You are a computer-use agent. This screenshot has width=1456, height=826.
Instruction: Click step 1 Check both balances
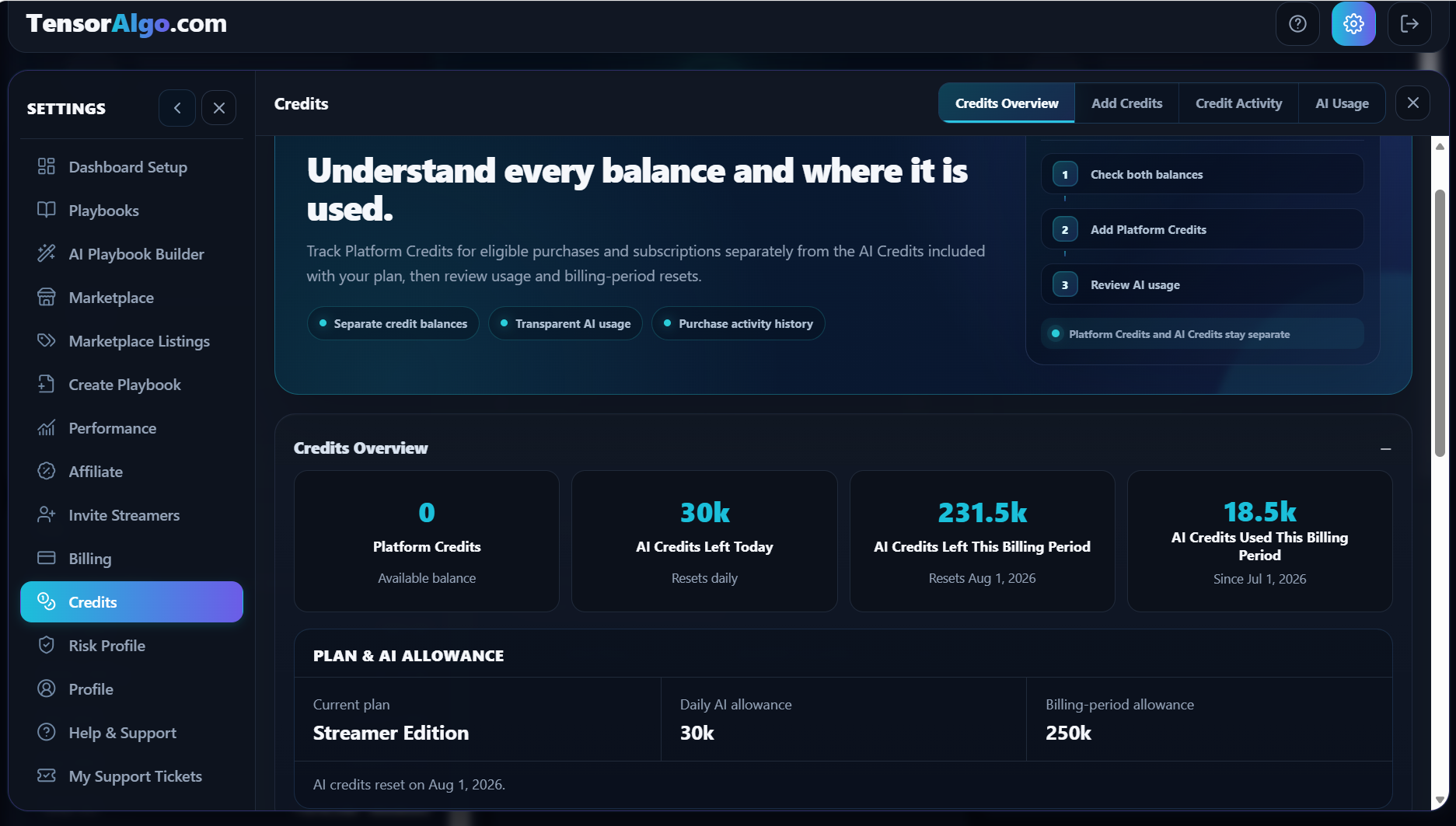tap(1203, 174)
